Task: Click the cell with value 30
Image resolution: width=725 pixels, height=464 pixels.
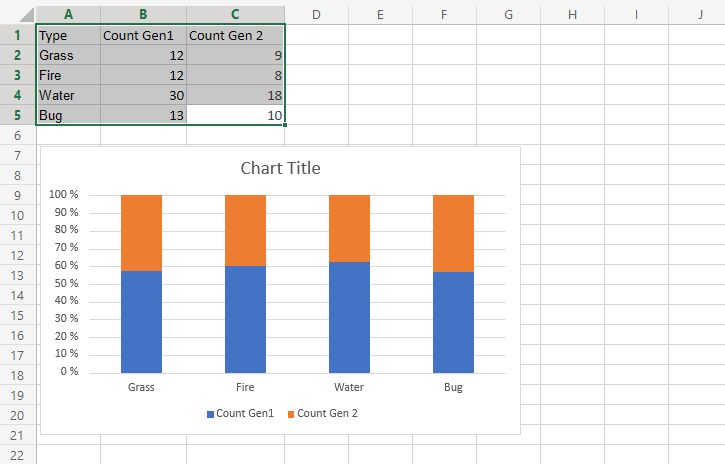Action: coord(143,95)
